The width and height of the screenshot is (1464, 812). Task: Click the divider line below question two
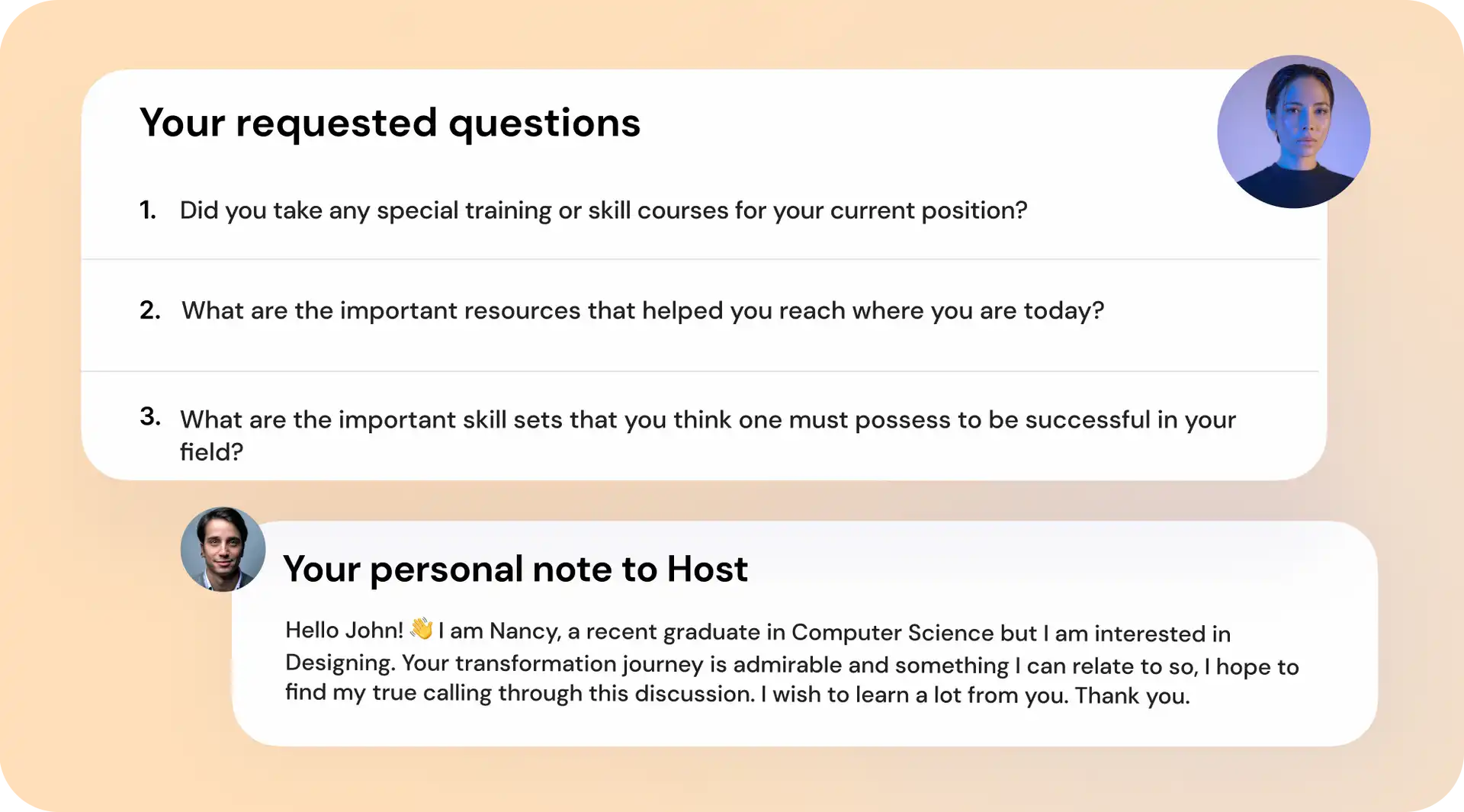tap(700, 371)
